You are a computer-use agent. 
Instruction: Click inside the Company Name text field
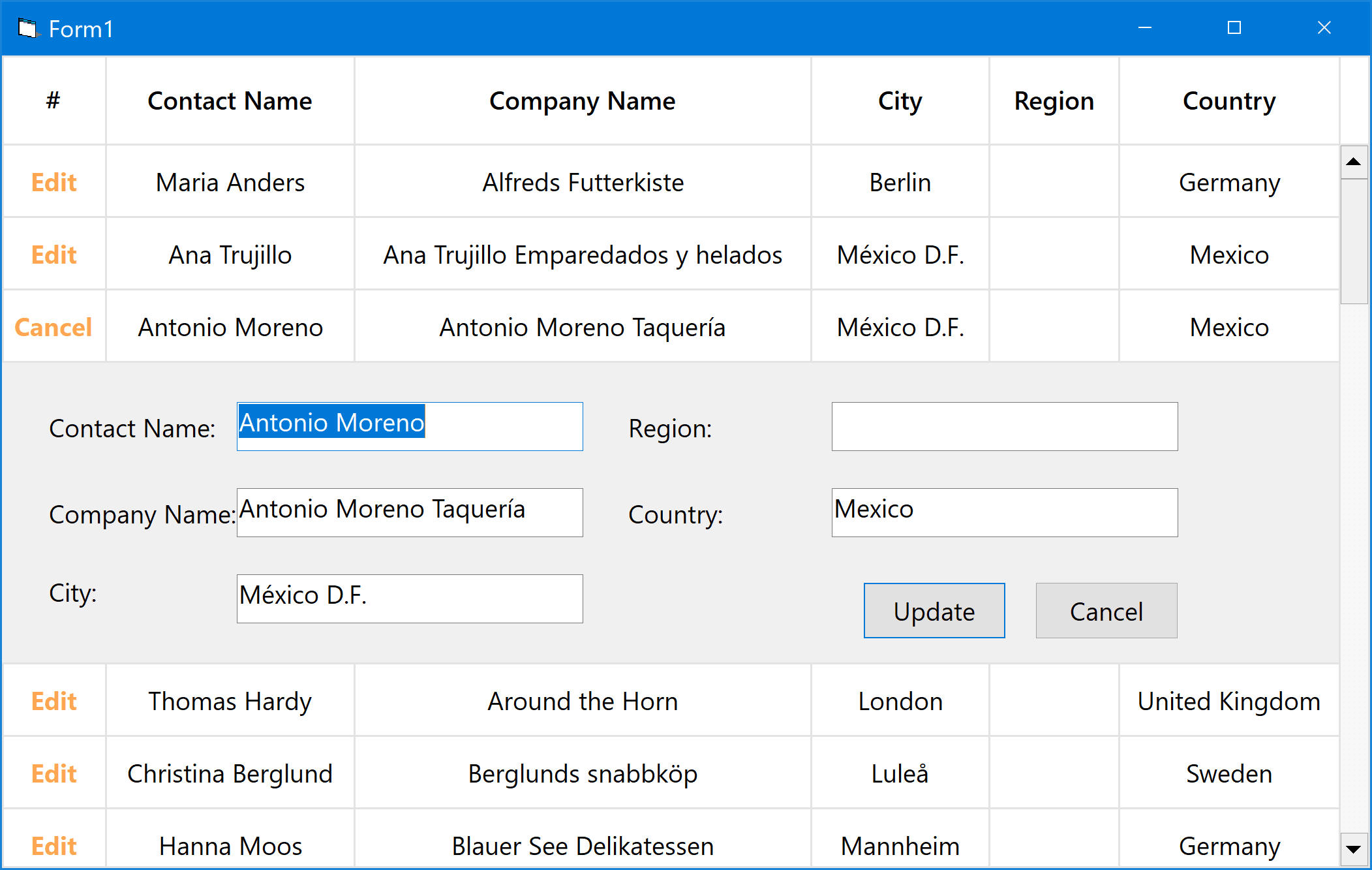pyautogui.click(x=409, y=512)
